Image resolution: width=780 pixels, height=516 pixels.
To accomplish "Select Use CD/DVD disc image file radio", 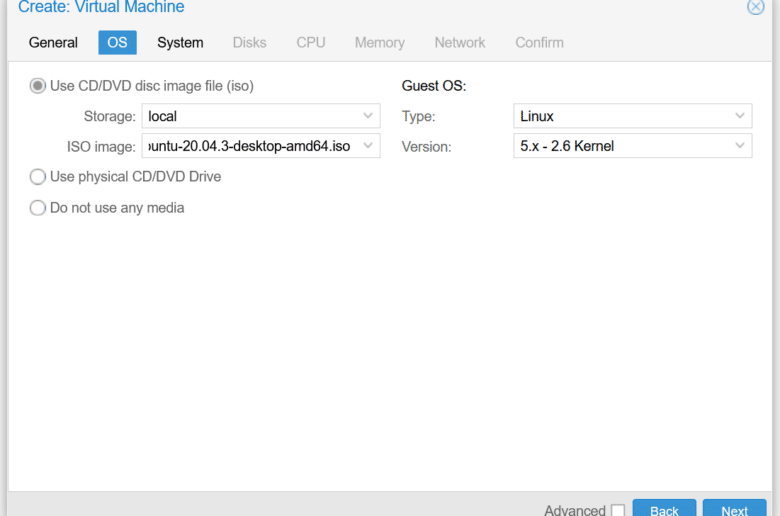I will tap(38, 86).
